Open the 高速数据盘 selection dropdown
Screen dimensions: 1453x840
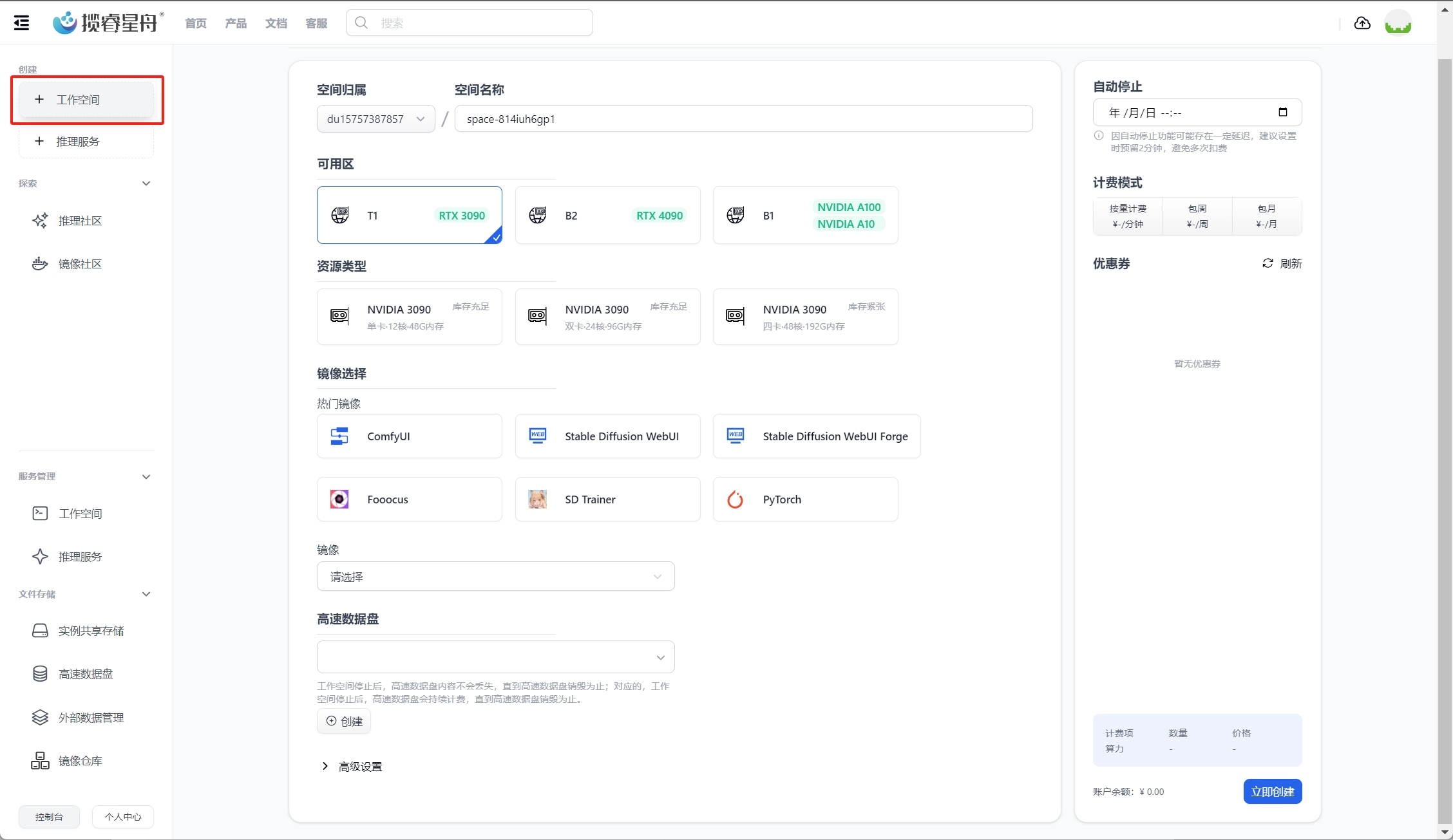(x=496, y=657)
